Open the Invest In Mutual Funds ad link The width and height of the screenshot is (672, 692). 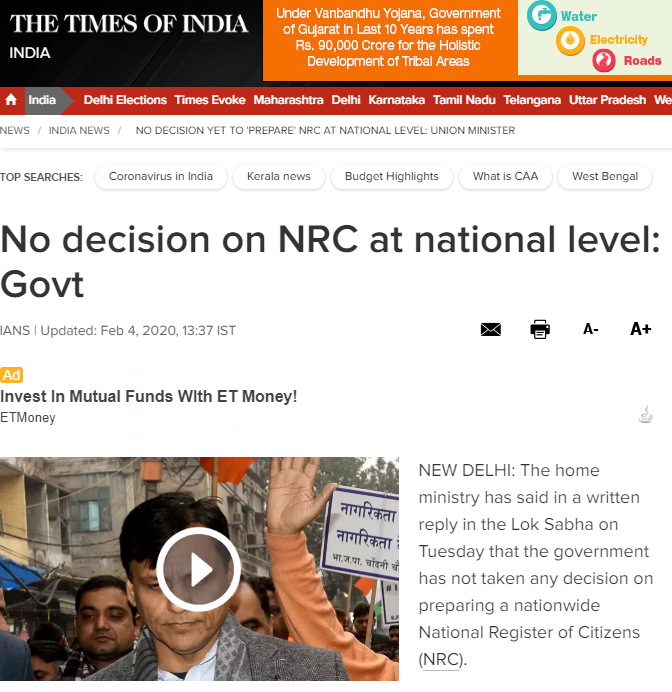(x=149, y=396)
